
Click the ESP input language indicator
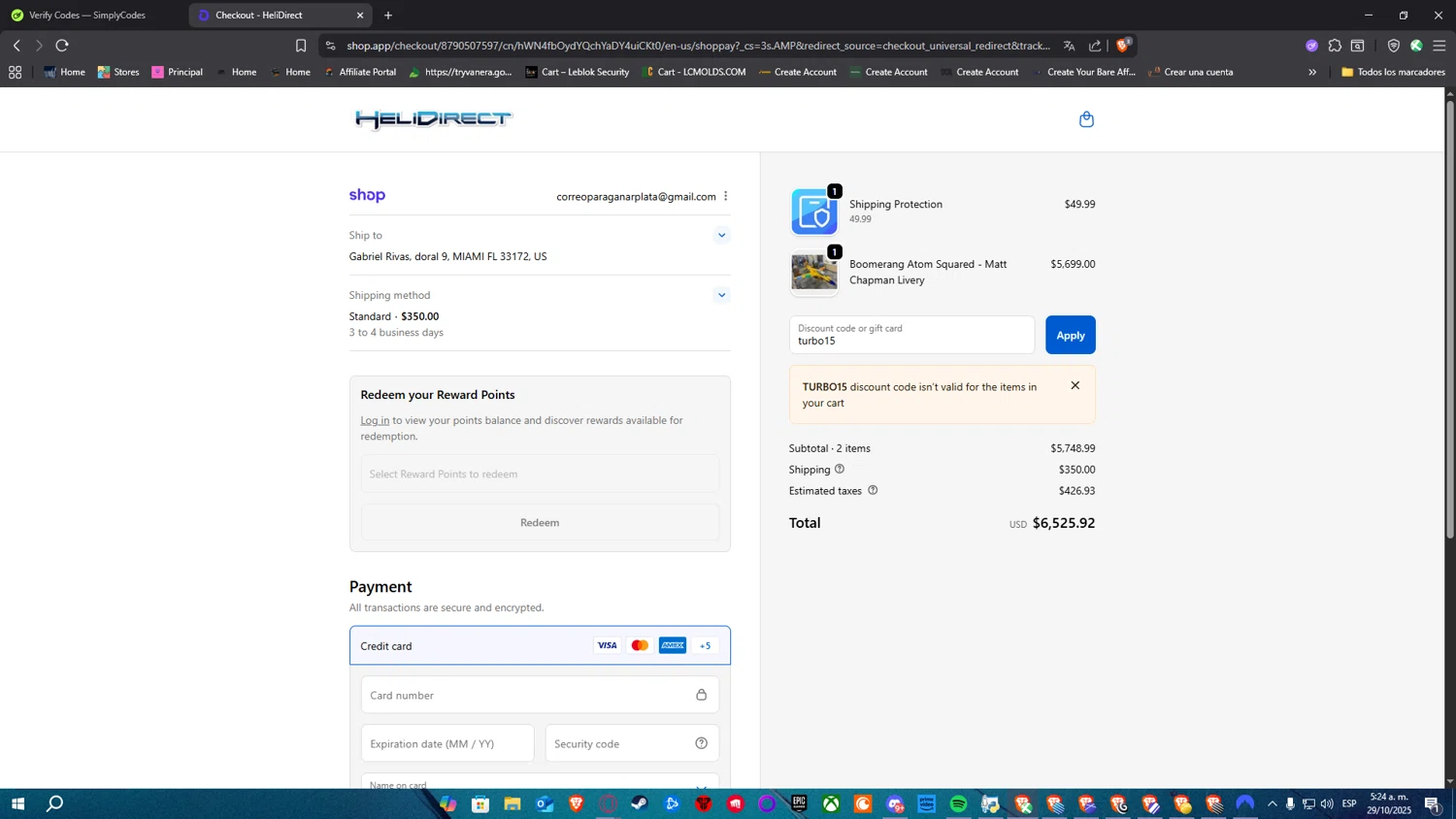click(x=1349, y=803)
